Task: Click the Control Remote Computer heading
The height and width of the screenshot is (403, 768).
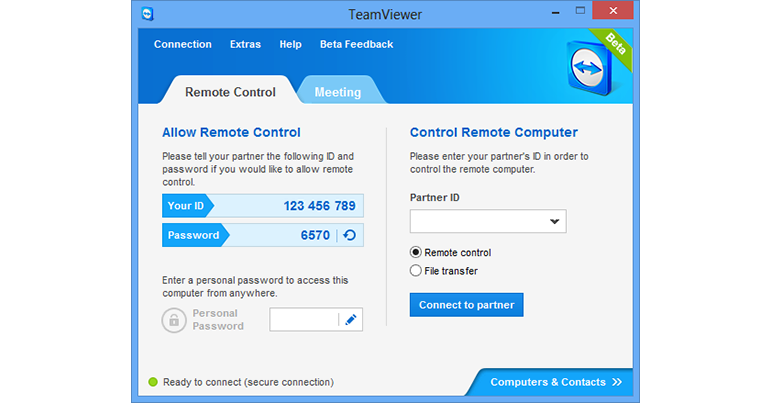Action: (x=494, y=132)
